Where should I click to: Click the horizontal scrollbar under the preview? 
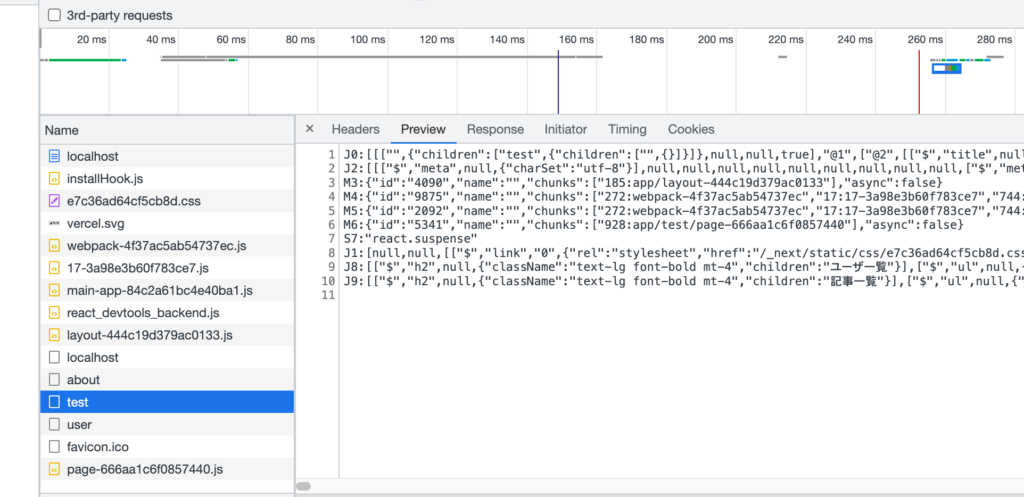pyautogui.click(x=304, y=486)
